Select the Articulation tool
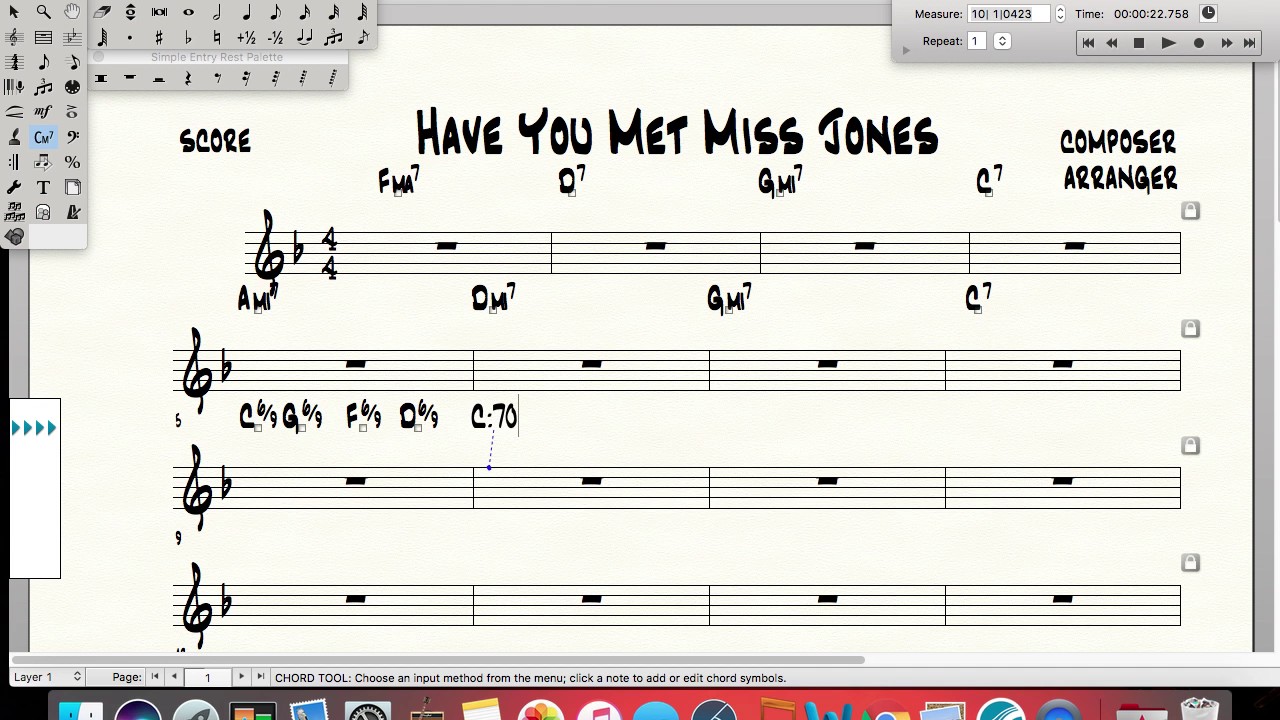This screenshot has height=720, width=1280. pos(72,112)
